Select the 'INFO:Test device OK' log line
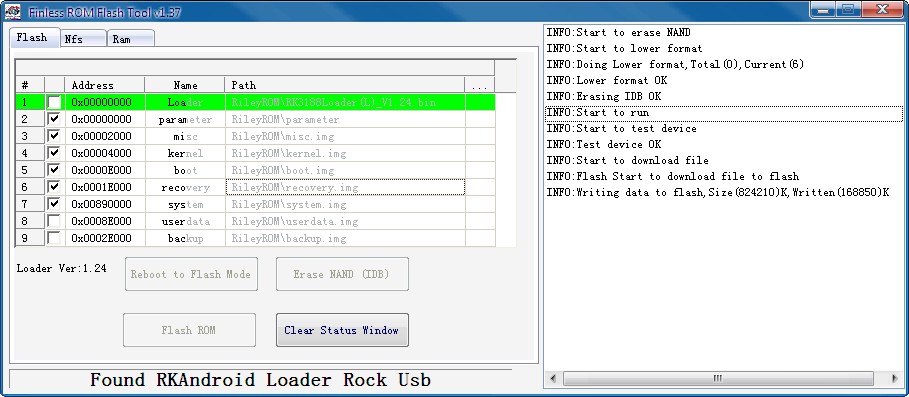 [724, 144]
